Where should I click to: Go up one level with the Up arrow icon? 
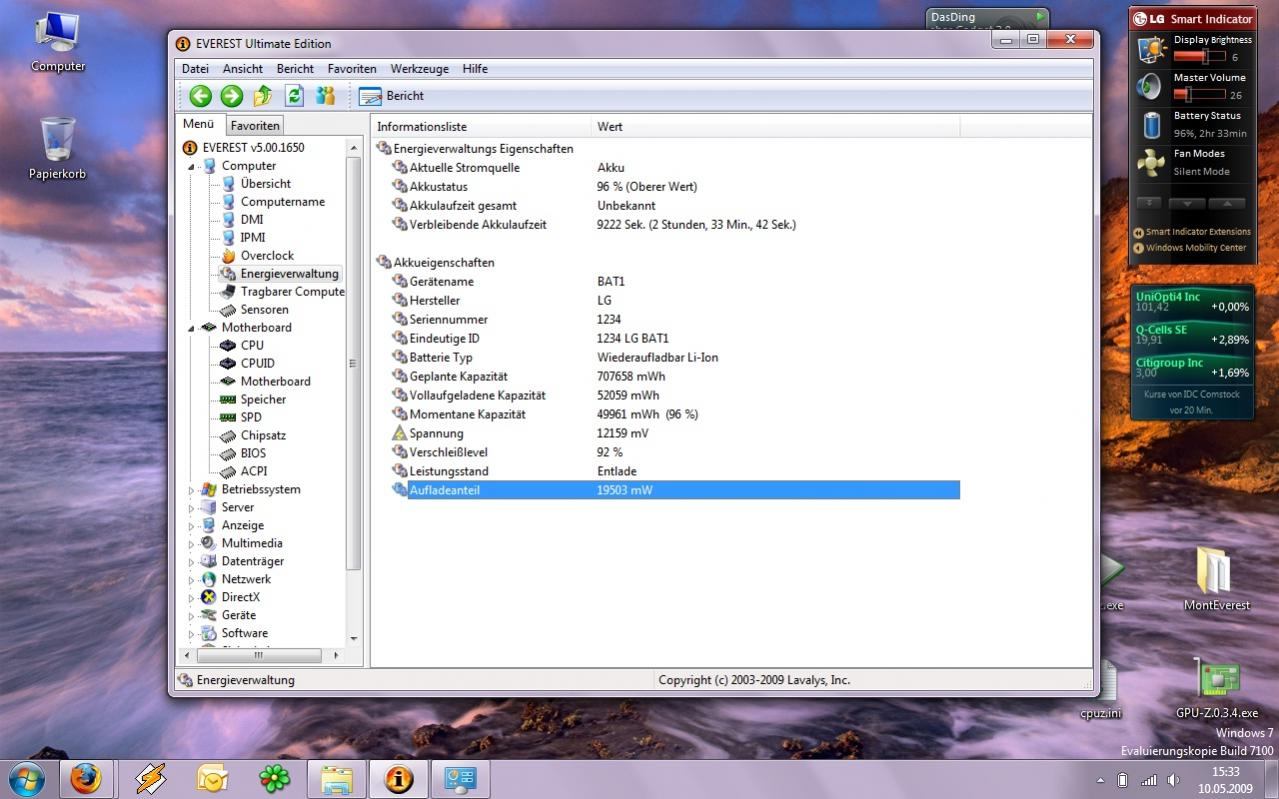click(x=263, y=96)
